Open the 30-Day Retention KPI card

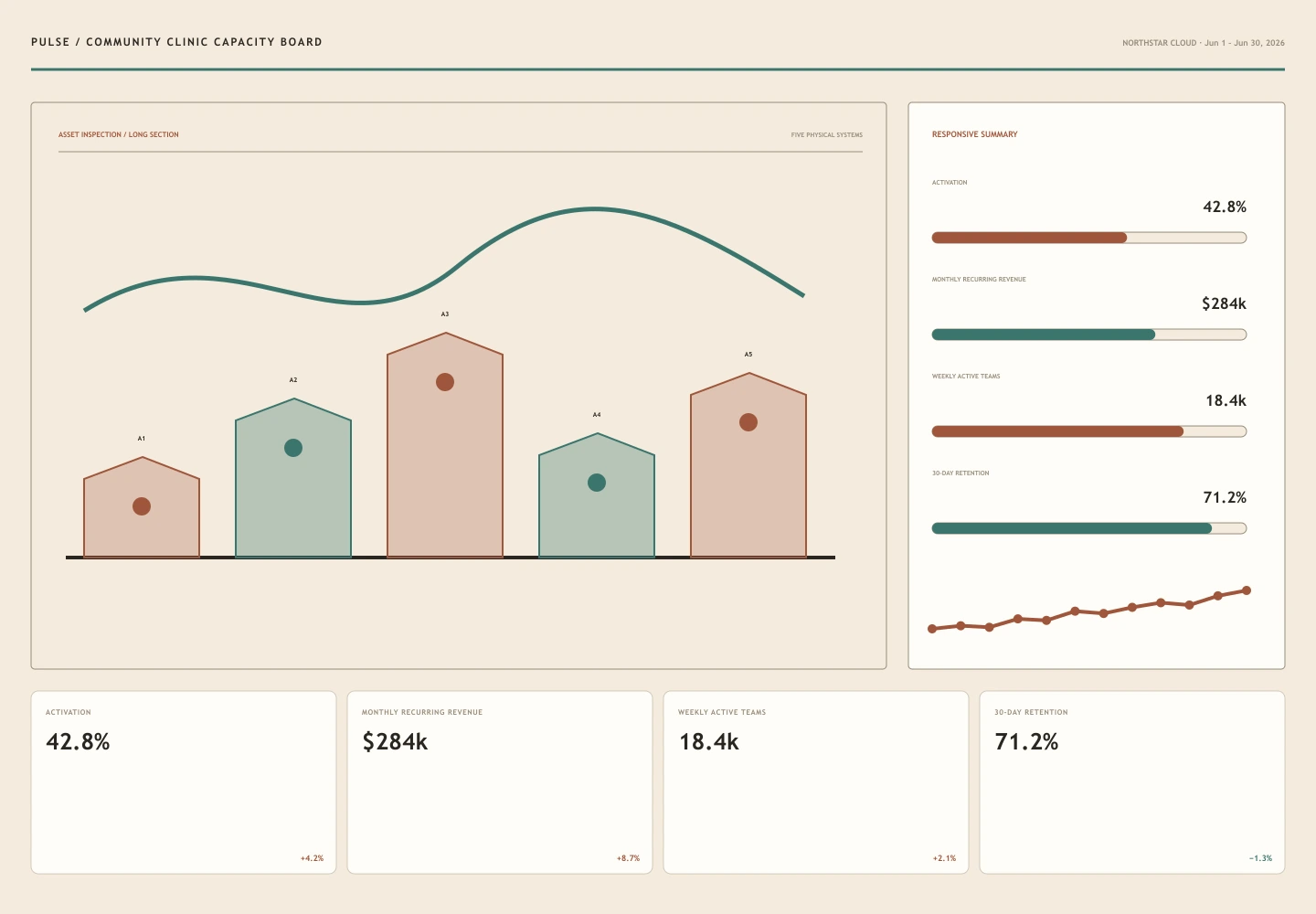pyautogui.click(x=1132, y=782)
